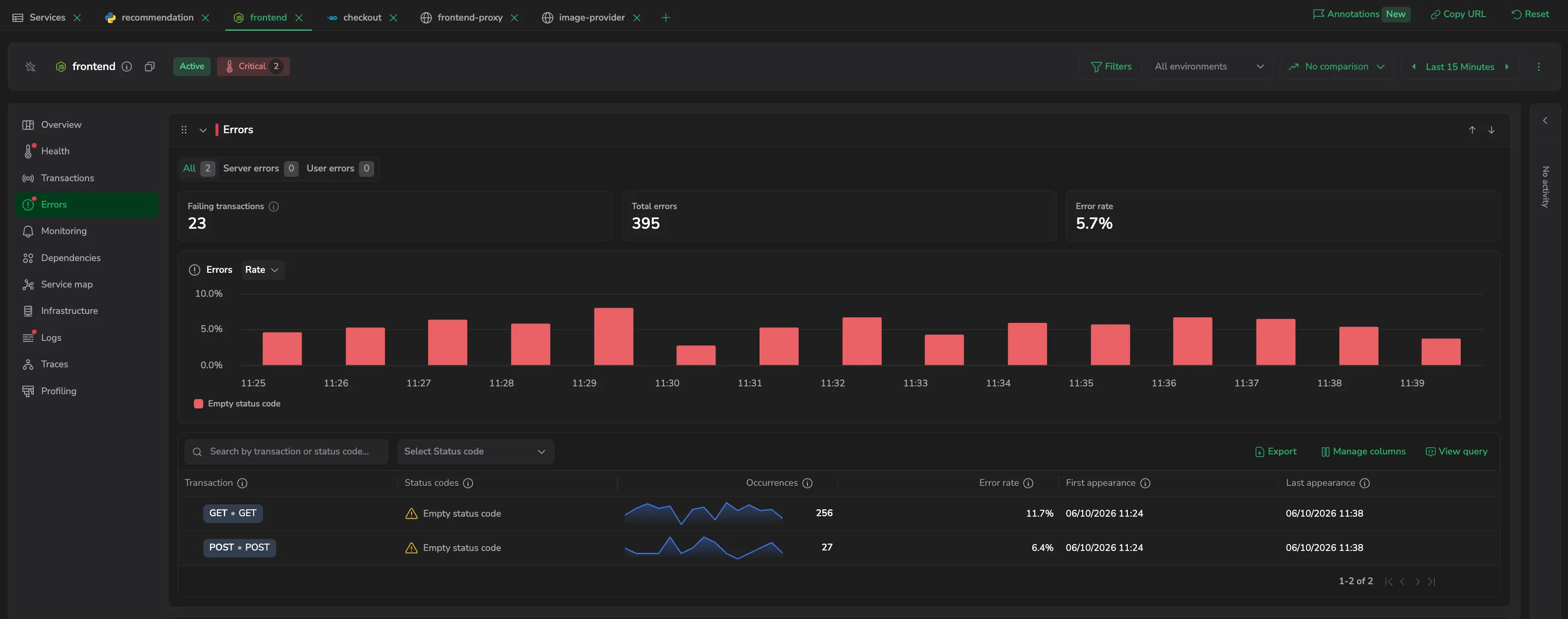Expand the No activity side panel
This screenshot has height=619, width=1568.
pyautogui.click(x=1545, y=120)
